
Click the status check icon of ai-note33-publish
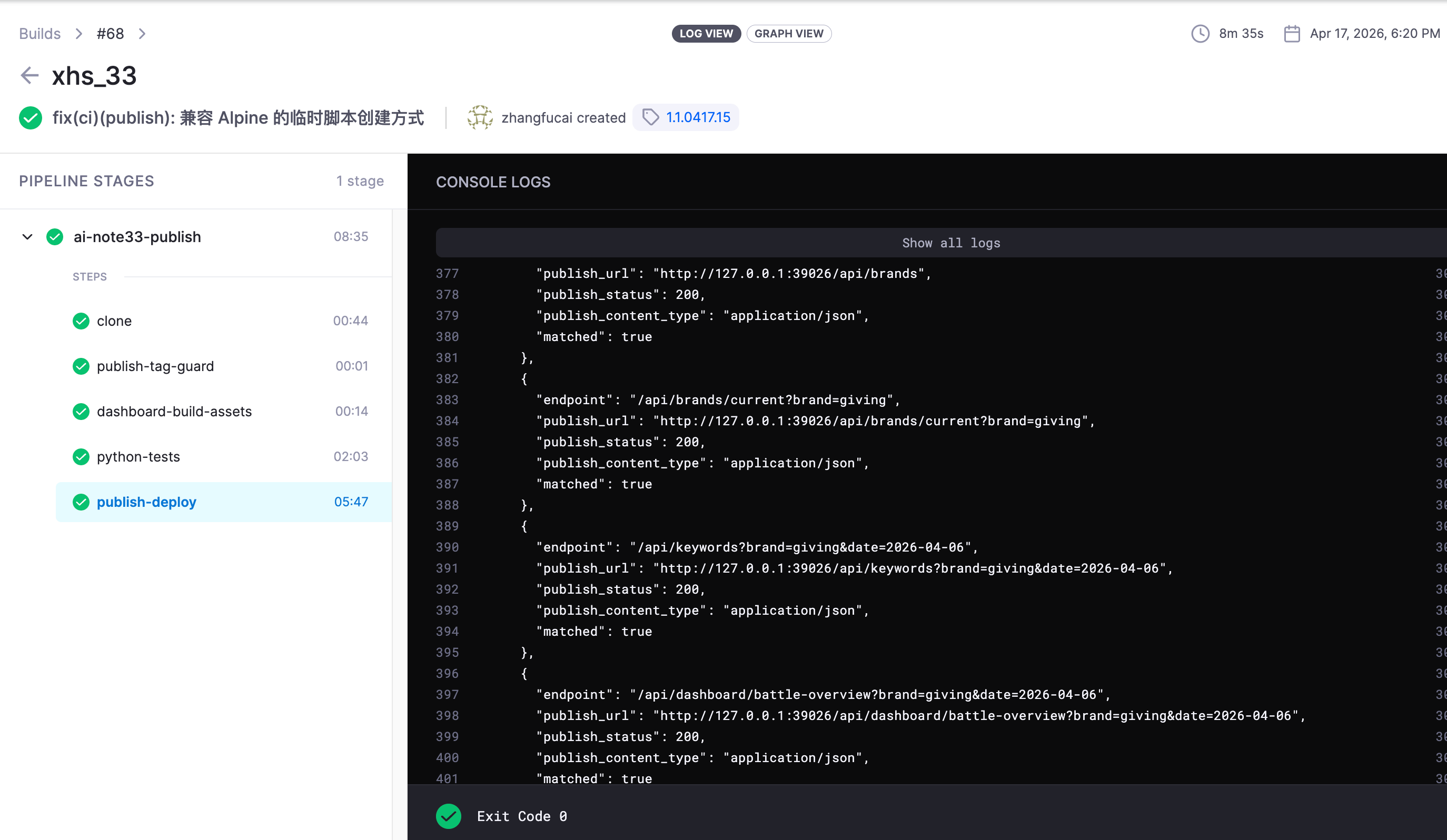pos(55,236)
